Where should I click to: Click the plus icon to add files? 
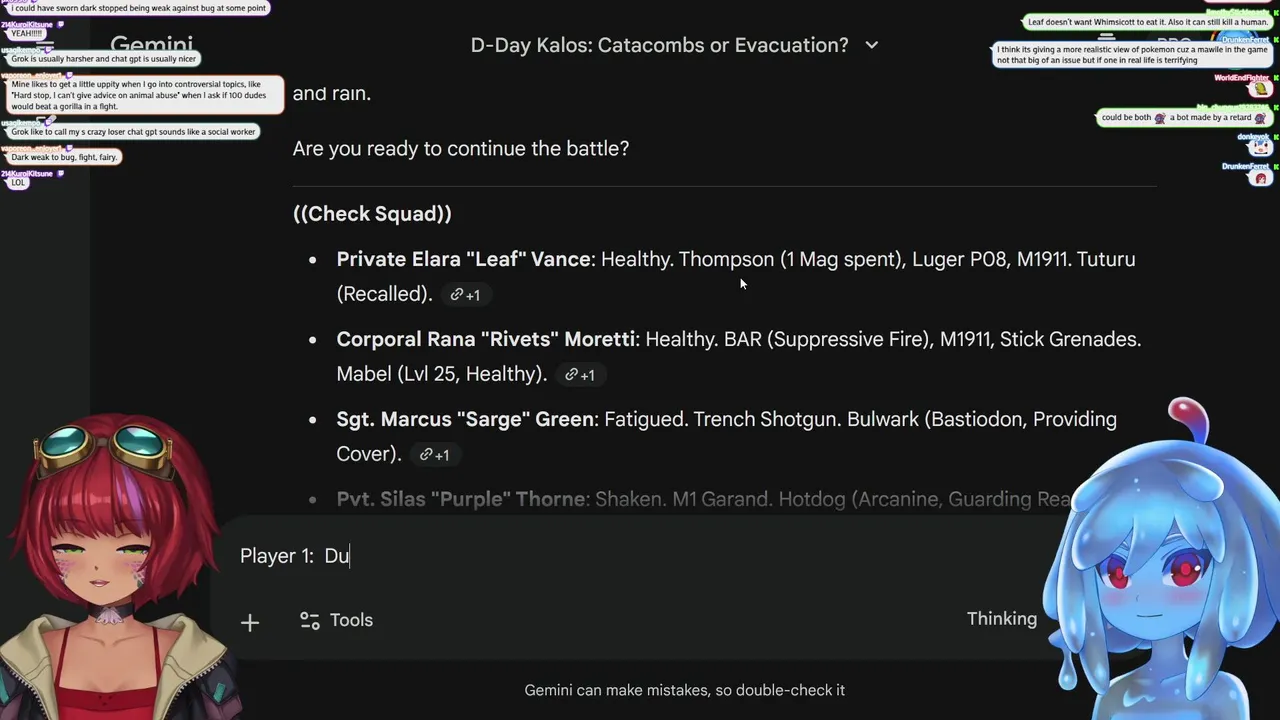(250, 622)
